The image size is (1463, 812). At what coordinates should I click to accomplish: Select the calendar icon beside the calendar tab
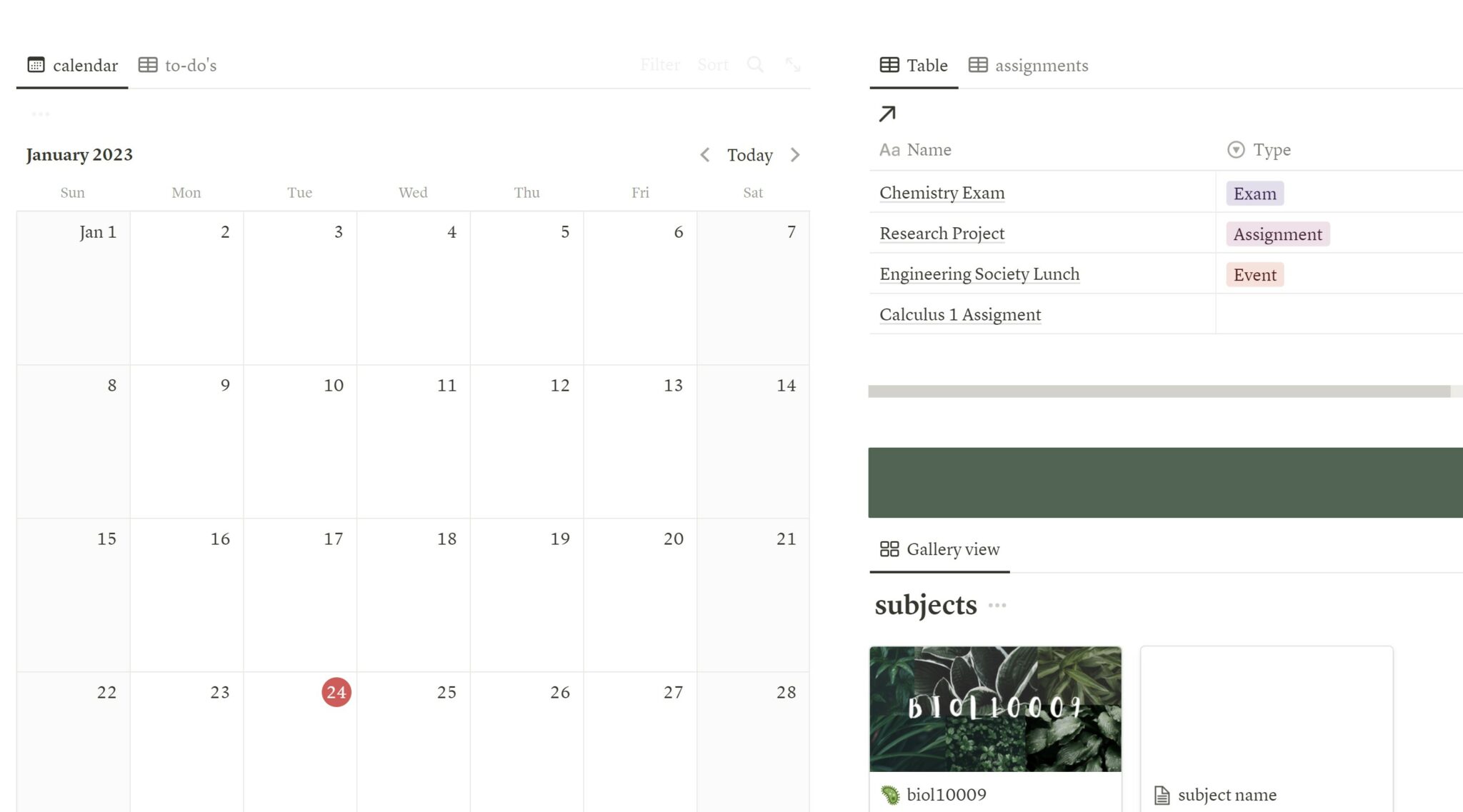(36, 64)
